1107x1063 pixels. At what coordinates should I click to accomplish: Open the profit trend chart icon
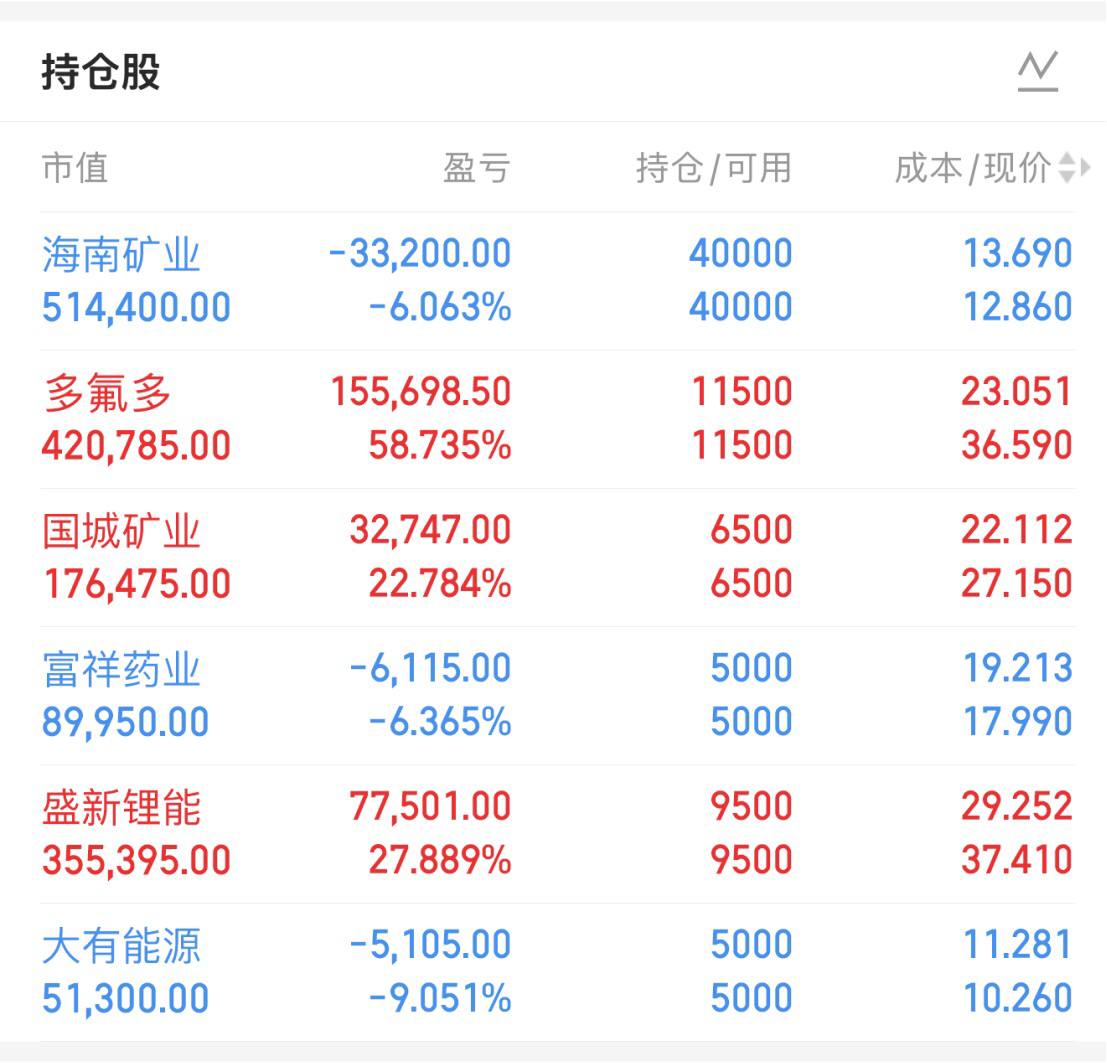coord(1037,71)
